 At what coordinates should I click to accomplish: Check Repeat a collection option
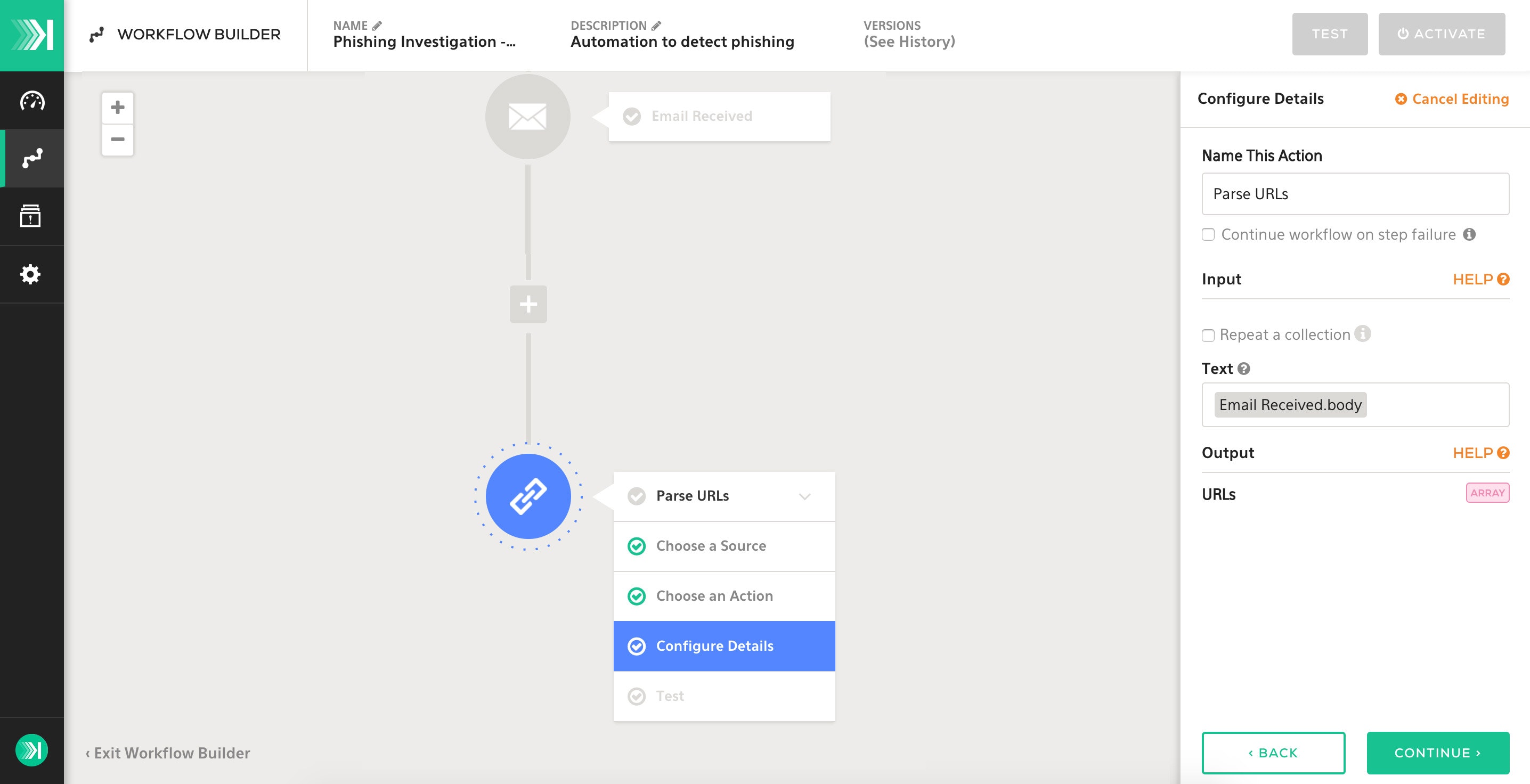(1208, 335)
